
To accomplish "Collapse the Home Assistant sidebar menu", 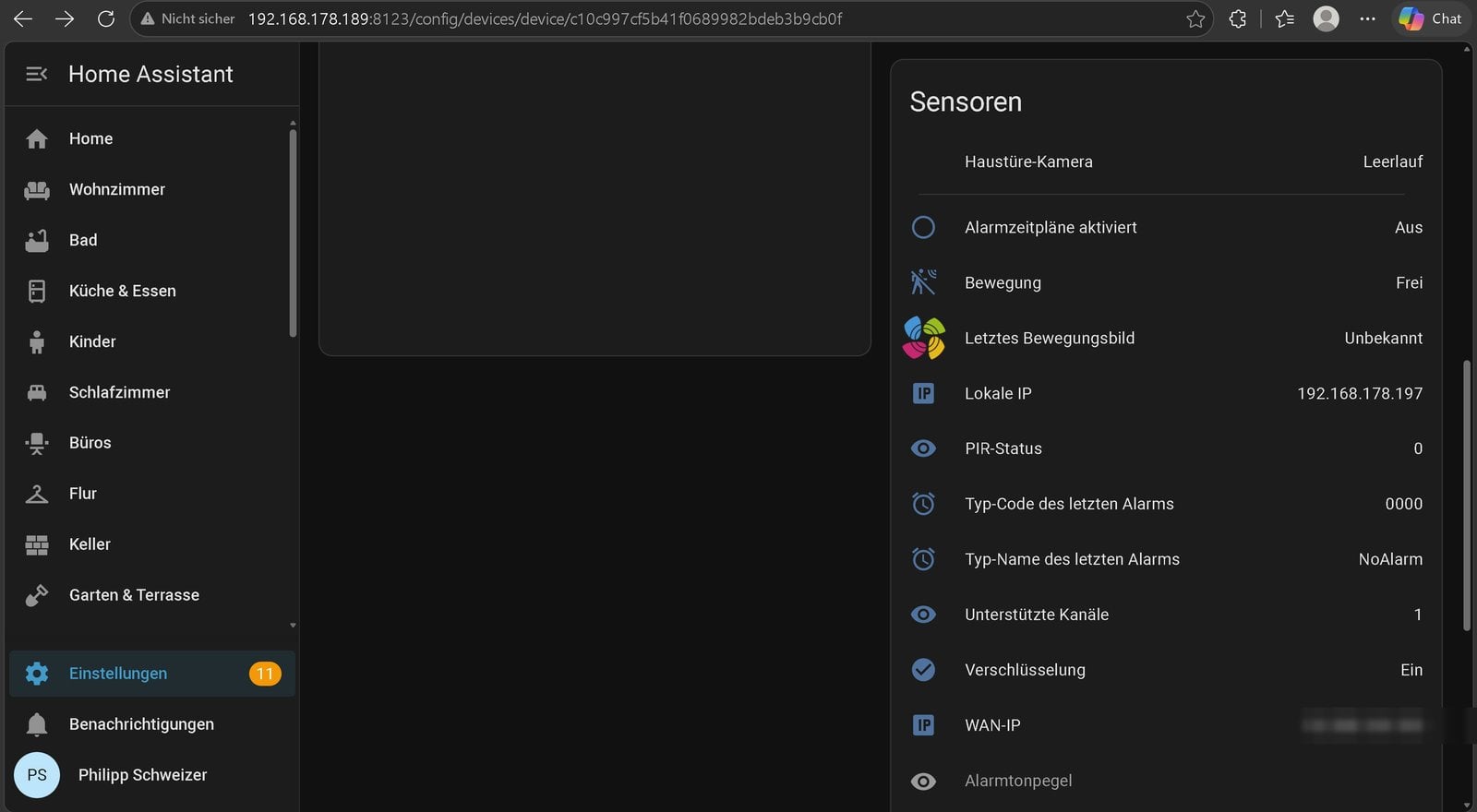I will [36, 74].
